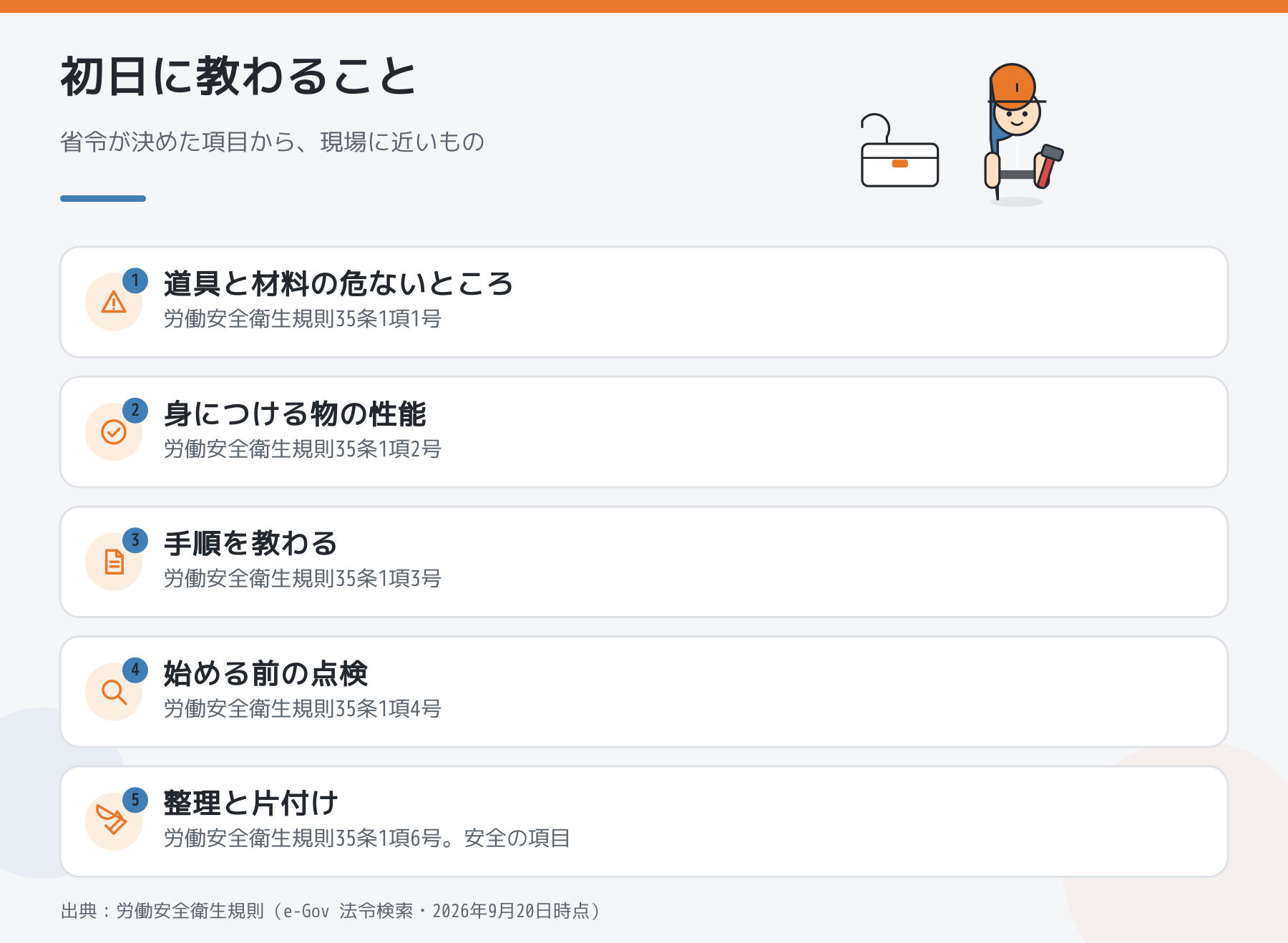This screenshot has width=1288, height=943.
Task: Select the heading 道具と材料の危ないところ
Action: pos(338,284)
